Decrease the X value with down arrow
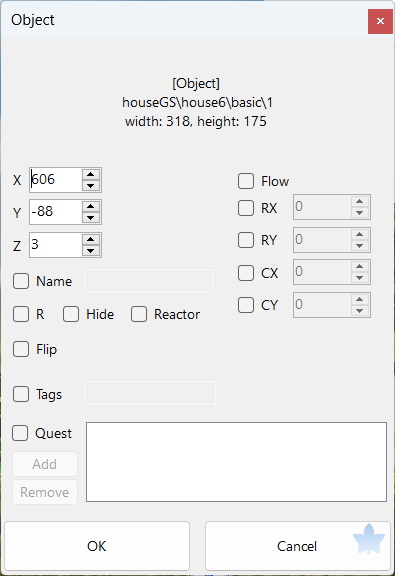Screen dimensions: 395x576 click(x=91, y=186)
